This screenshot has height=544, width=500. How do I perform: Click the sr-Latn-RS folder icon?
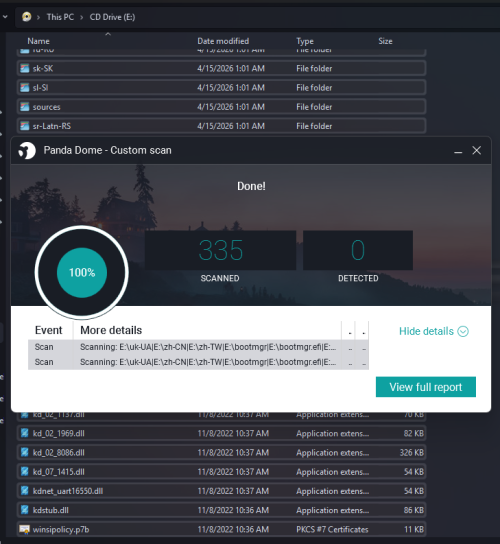[24, 126]
